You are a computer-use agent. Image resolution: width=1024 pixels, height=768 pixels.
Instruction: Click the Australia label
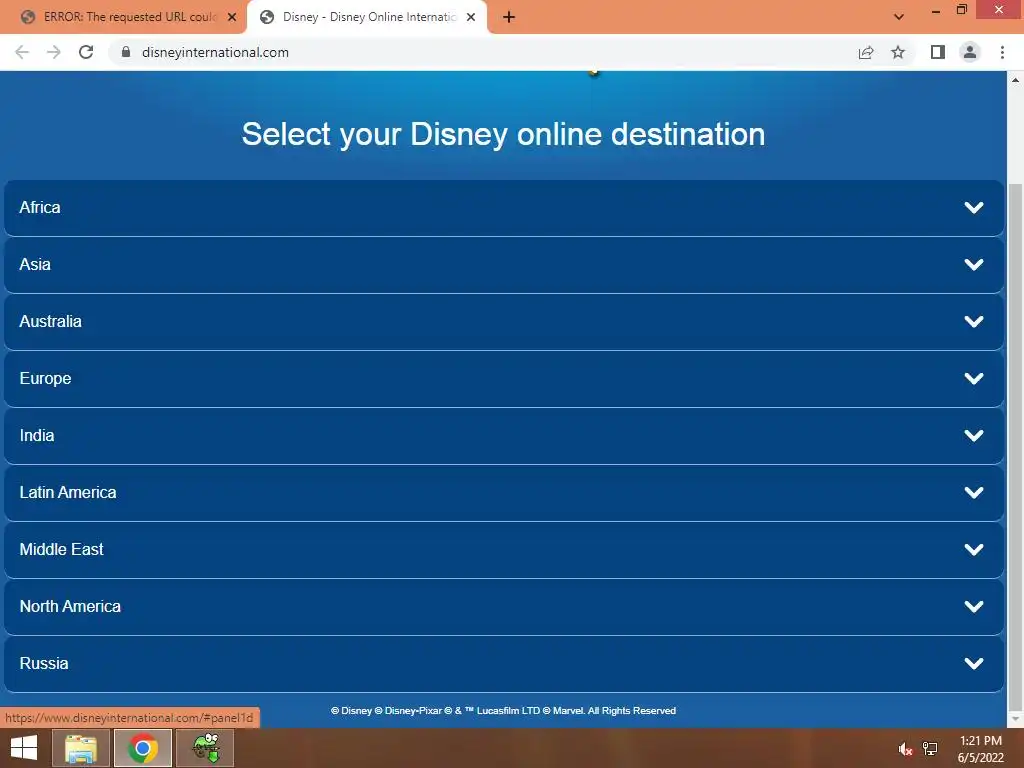click(50, 321)
